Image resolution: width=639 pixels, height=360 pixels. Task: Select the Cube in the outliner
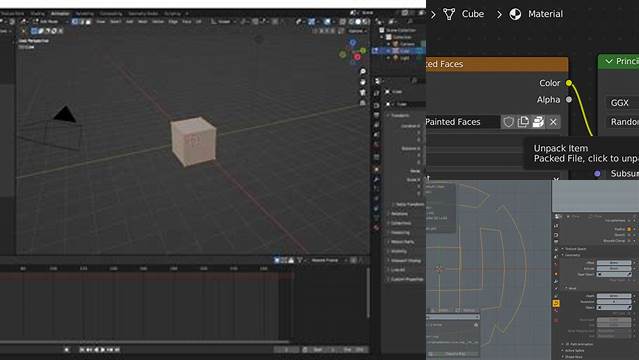coord(405,51)
